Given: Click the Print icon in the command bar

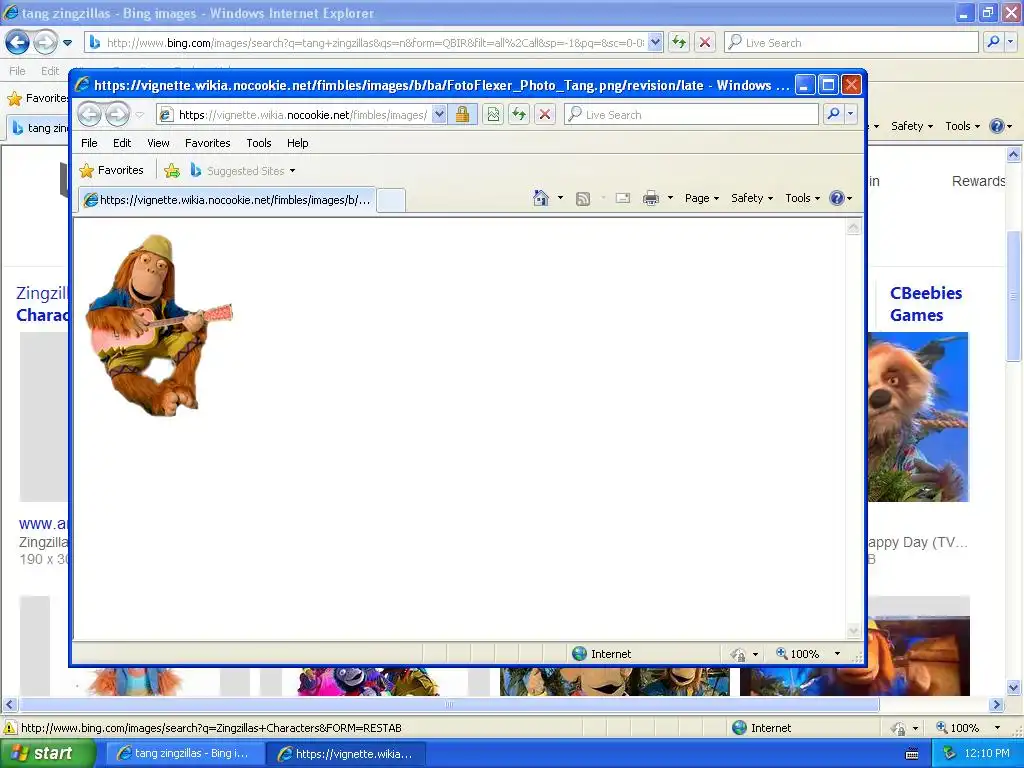Looking at the screenshot, I should 650,198.
